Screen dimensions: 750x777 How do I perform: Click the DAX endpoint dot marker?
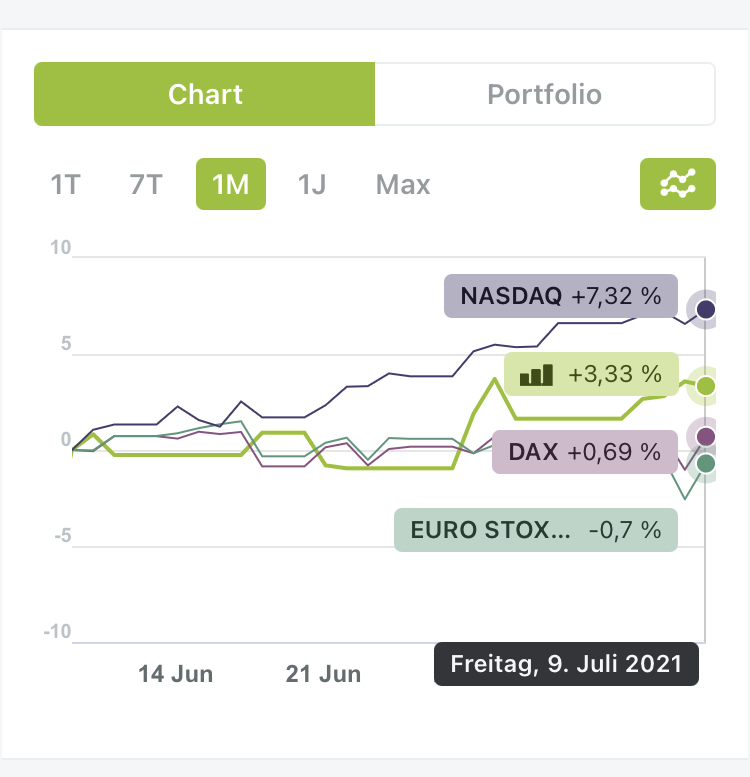(x=706, y=437)
